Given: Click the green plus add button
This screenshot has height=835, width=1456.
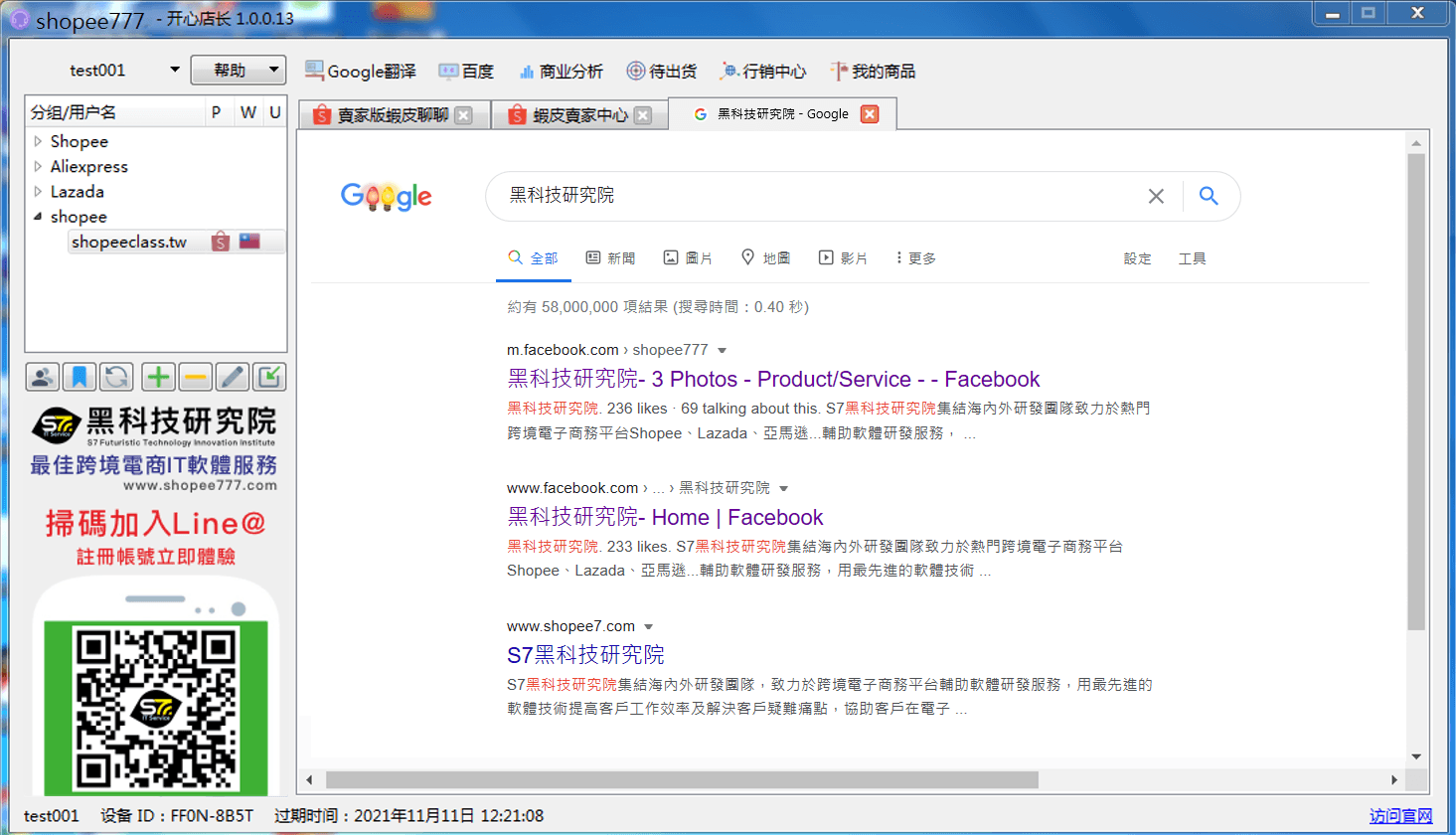Looking at the screenshot, I should point(158,377).
